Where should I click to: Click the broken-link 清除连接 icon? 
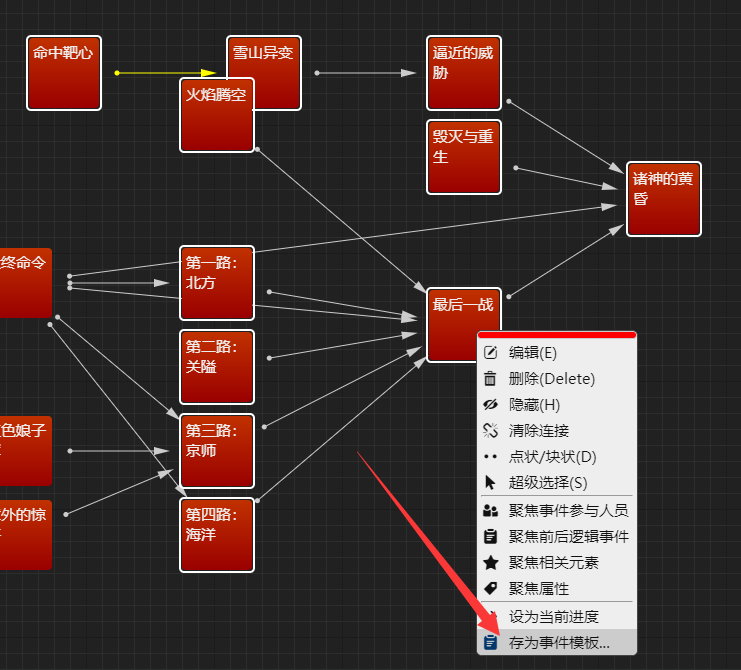pyautogui.click(x=490, y=430)
